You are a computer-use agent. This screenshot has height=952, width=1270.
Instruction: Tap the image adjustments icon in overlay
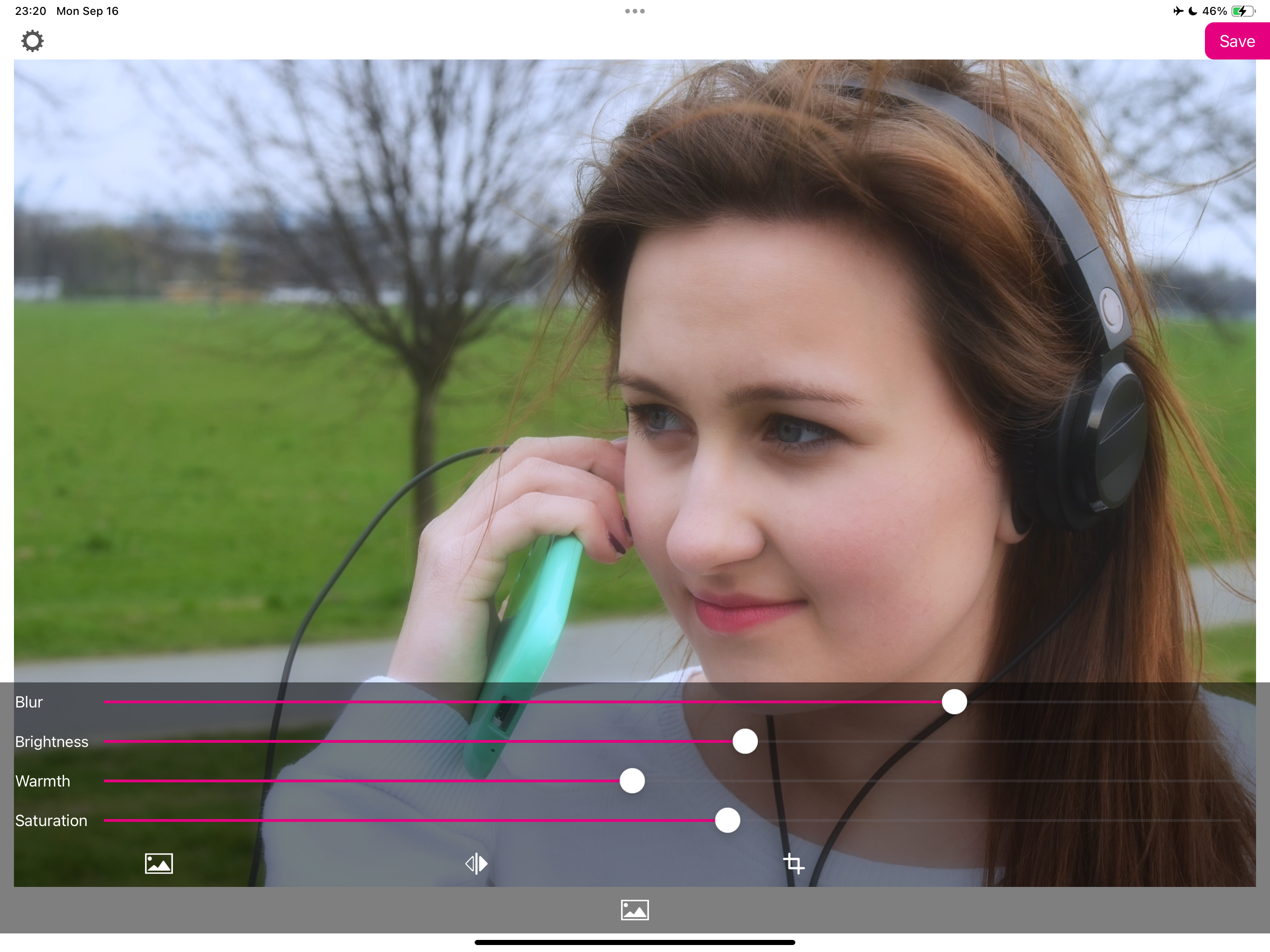159,863
